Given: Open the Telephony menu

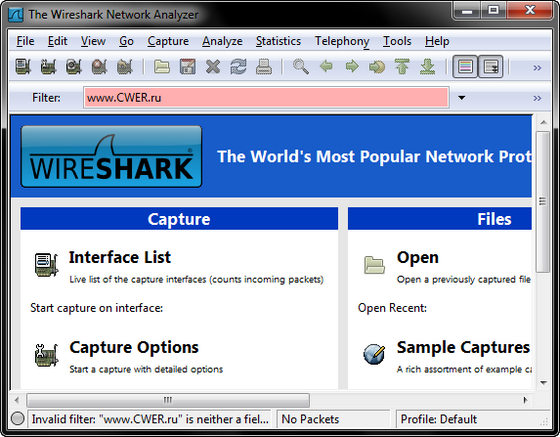Looking at the screenshot, I should tap(342, 41).
